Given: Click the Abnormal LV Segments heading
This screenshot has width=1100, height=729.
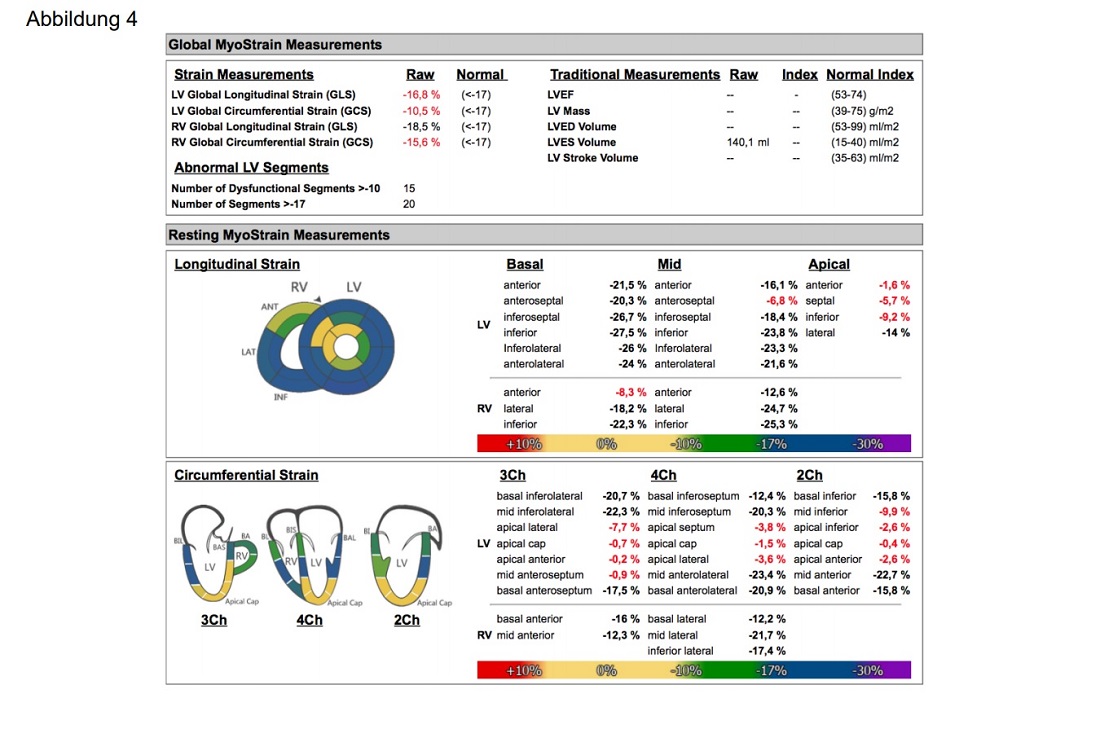Looking at the screenshot, I should (x=251, y=168).
